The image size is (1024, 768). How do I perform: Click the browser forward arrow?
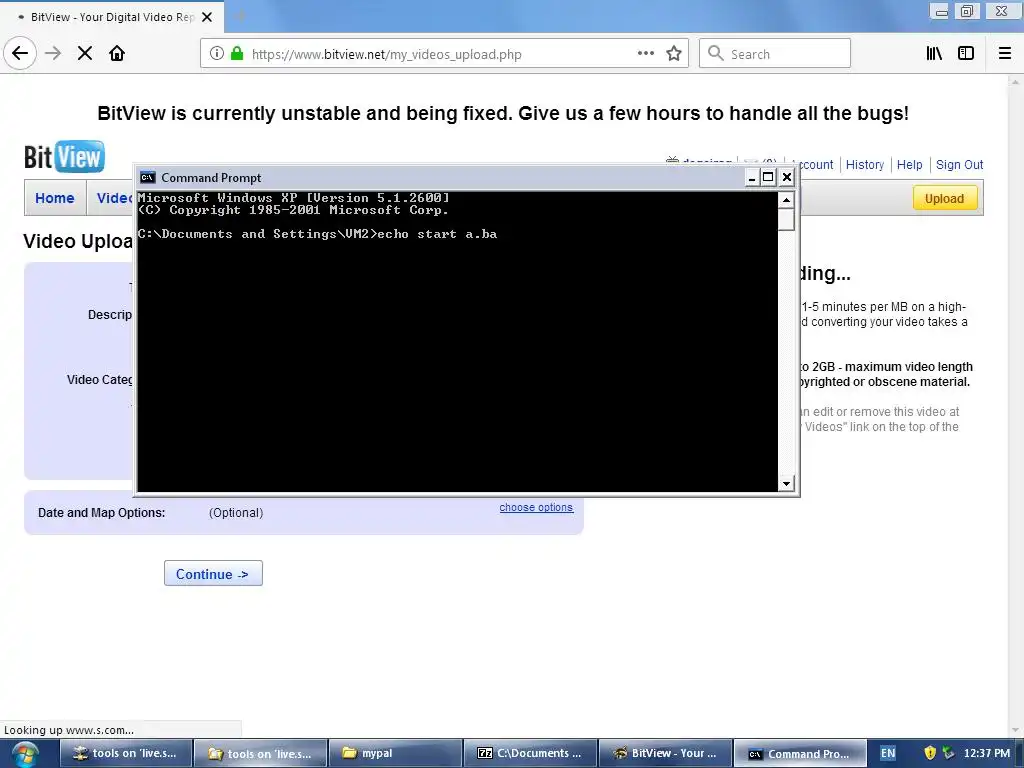(53, 53)
